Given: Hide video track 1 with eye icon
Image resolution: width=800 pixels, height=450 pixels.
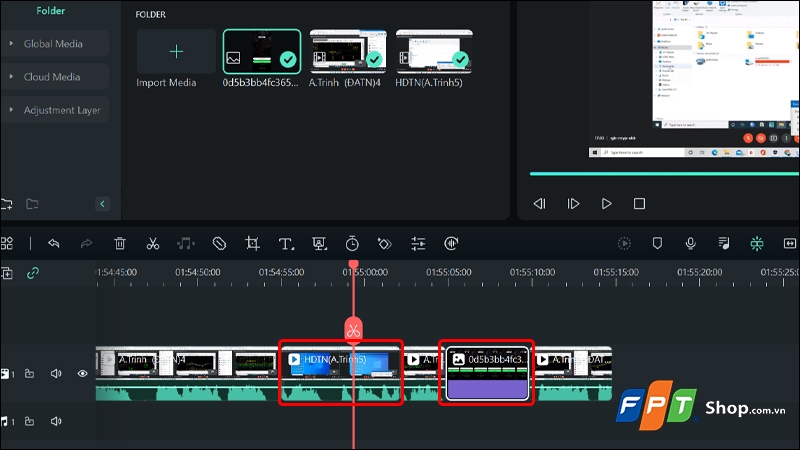Looking at the screenshot, I should click(82, 374).
